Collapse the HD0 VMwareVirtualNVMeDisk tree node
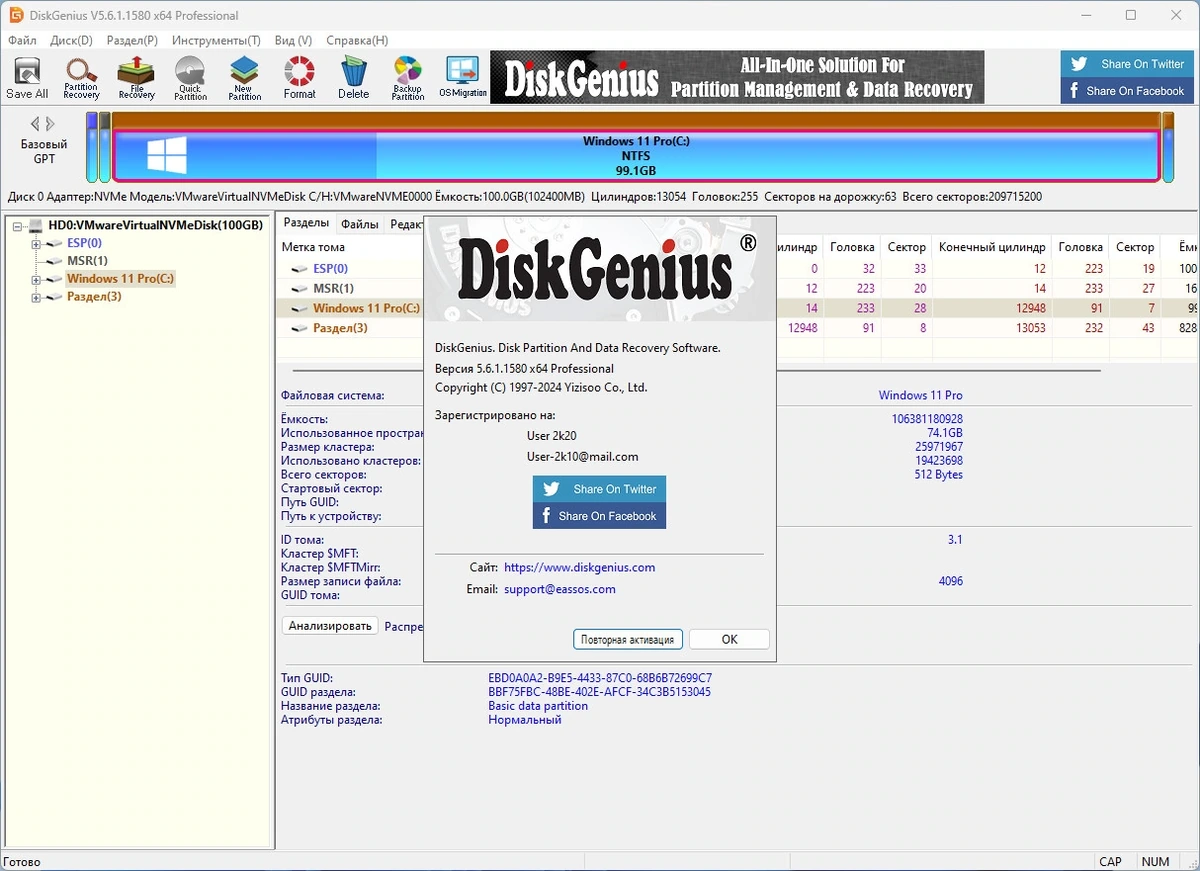 pos(18,226)
